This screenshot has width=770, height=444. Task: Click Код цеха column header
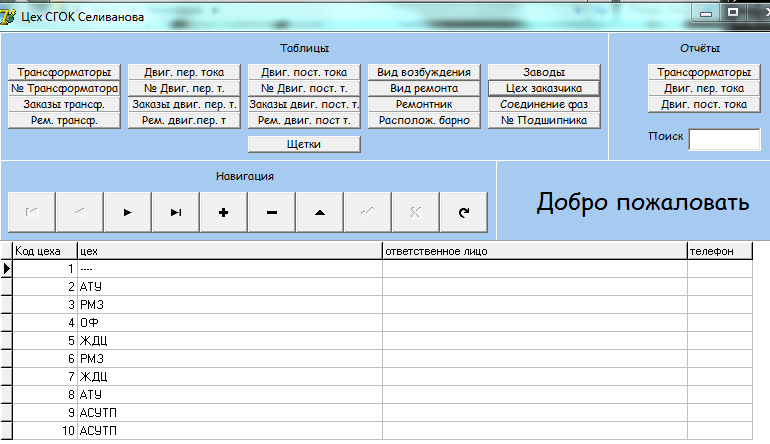45,251
